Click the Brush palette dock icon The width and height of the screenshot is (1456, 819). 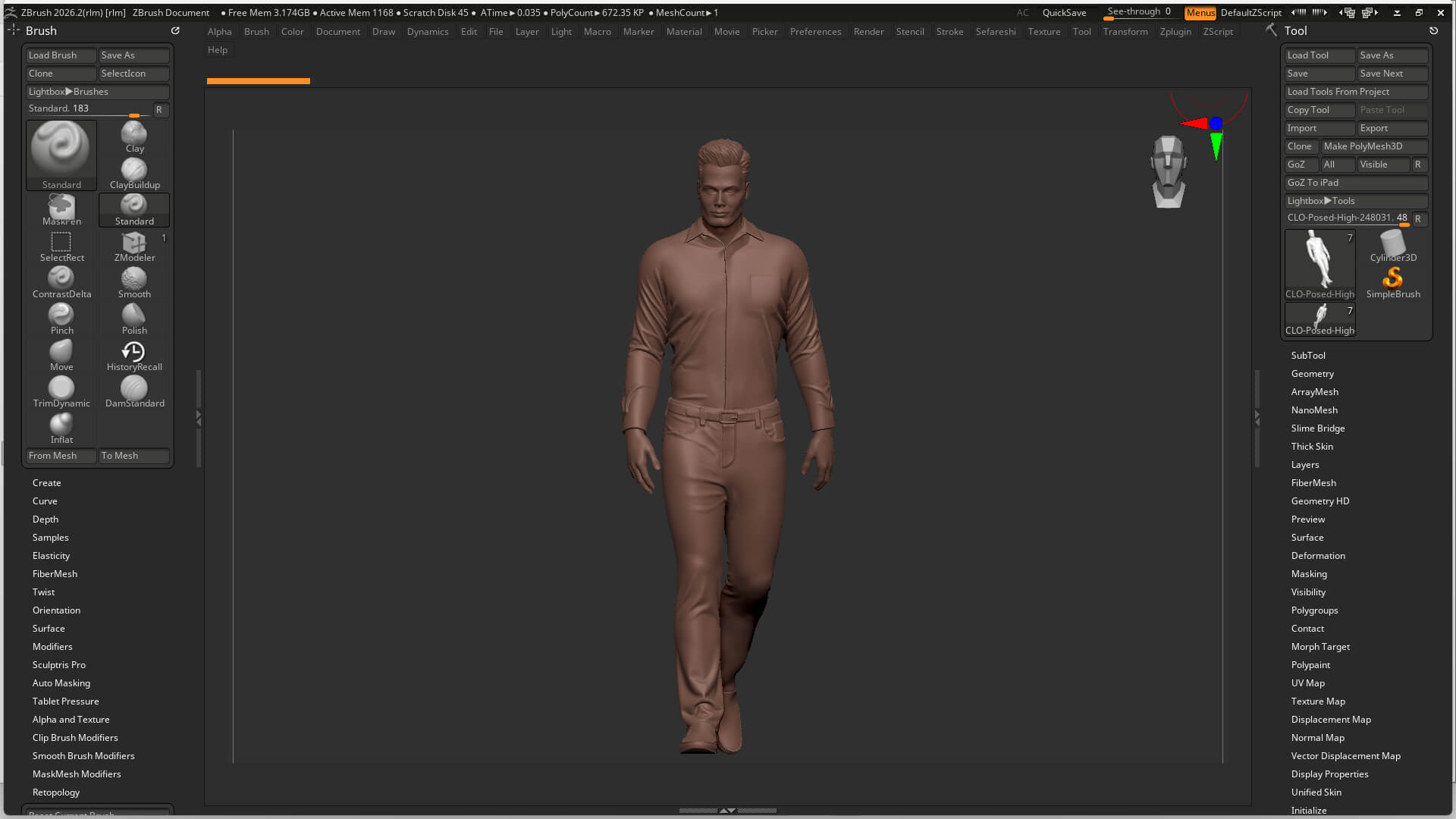pos(175,30)
